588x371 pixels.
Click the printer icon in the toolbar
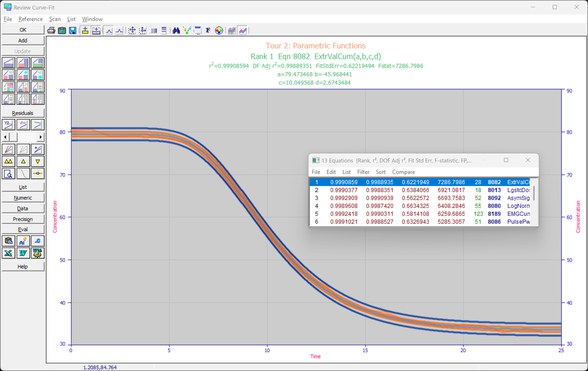point(51,30)
